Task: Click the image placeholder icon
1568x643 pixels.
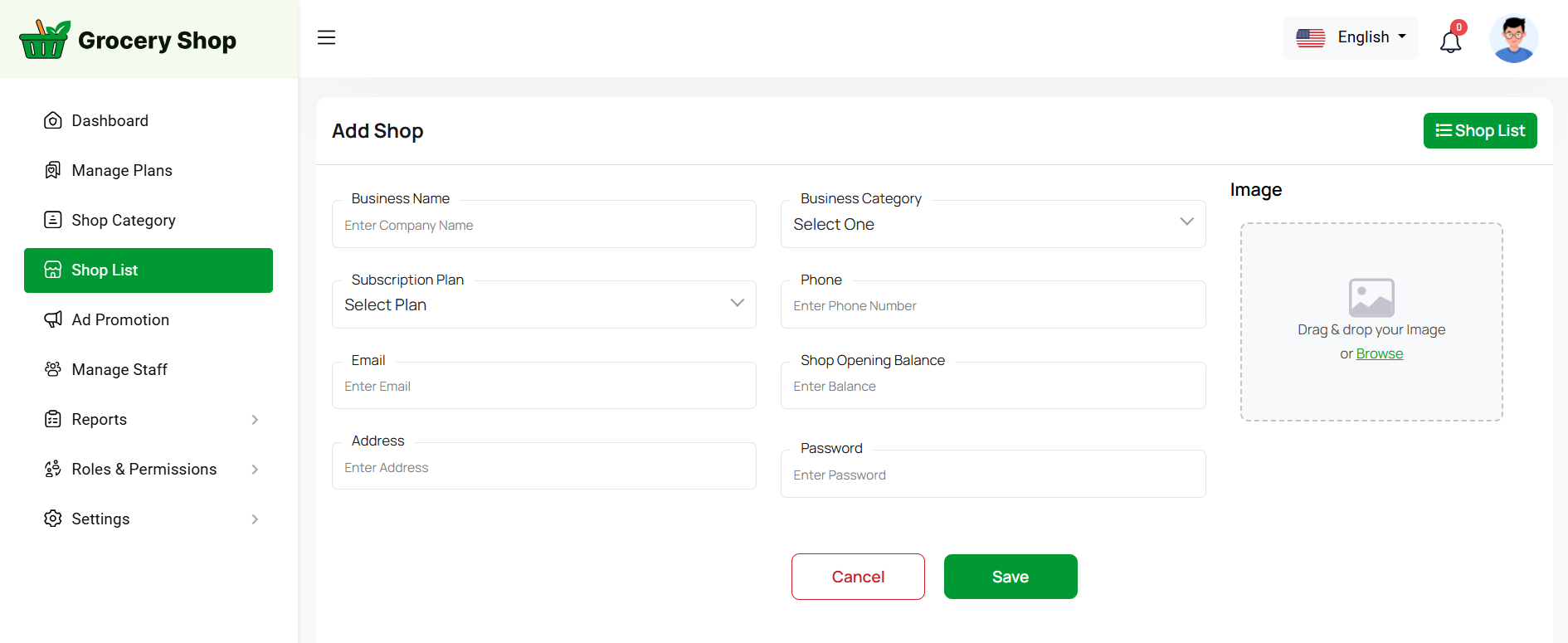Action: click(x=1371, y=298)
